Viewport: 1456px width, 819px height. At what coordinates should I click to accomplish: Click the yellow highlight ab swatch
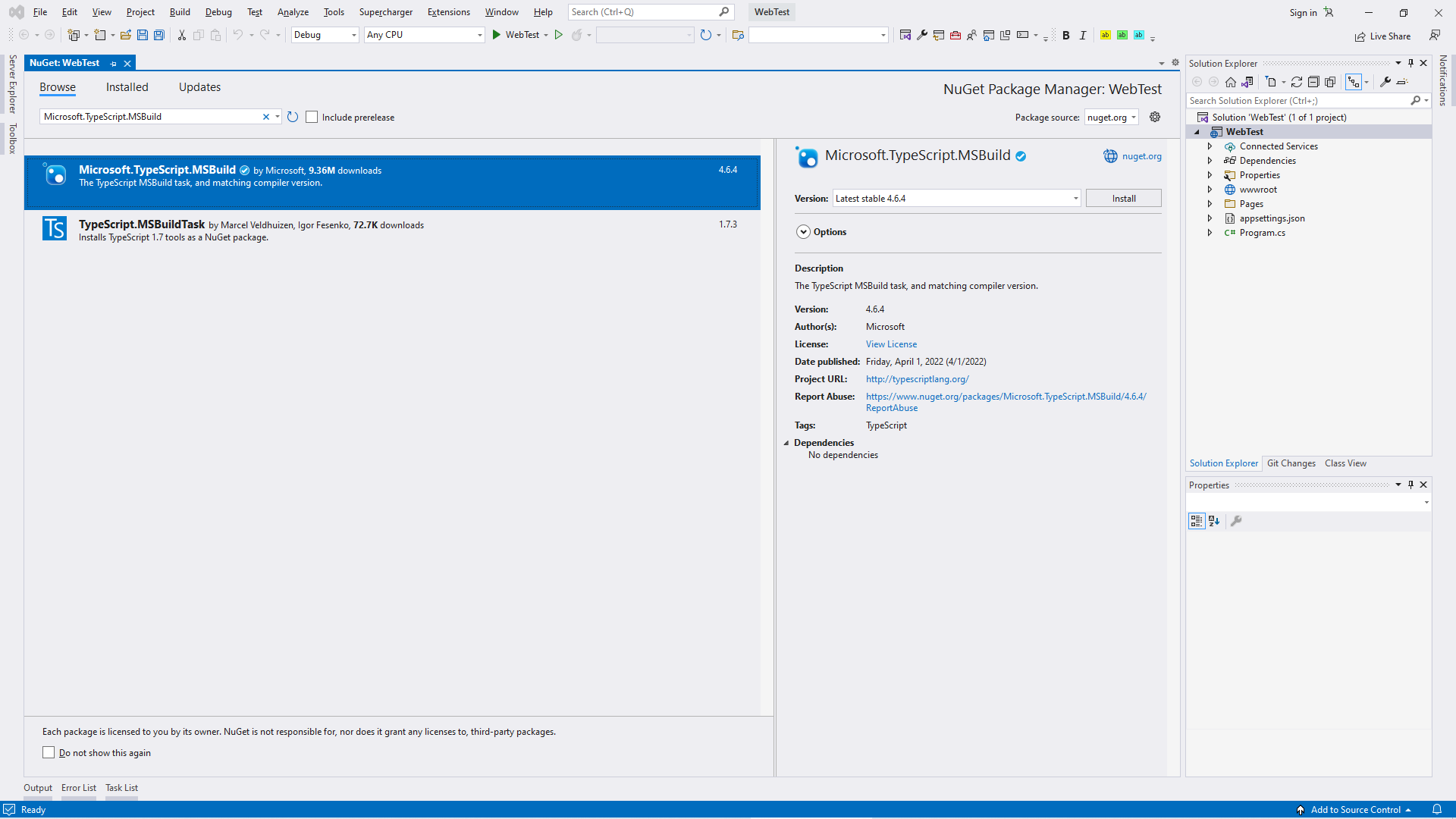pyautogui.click(x=1106, y=36)
